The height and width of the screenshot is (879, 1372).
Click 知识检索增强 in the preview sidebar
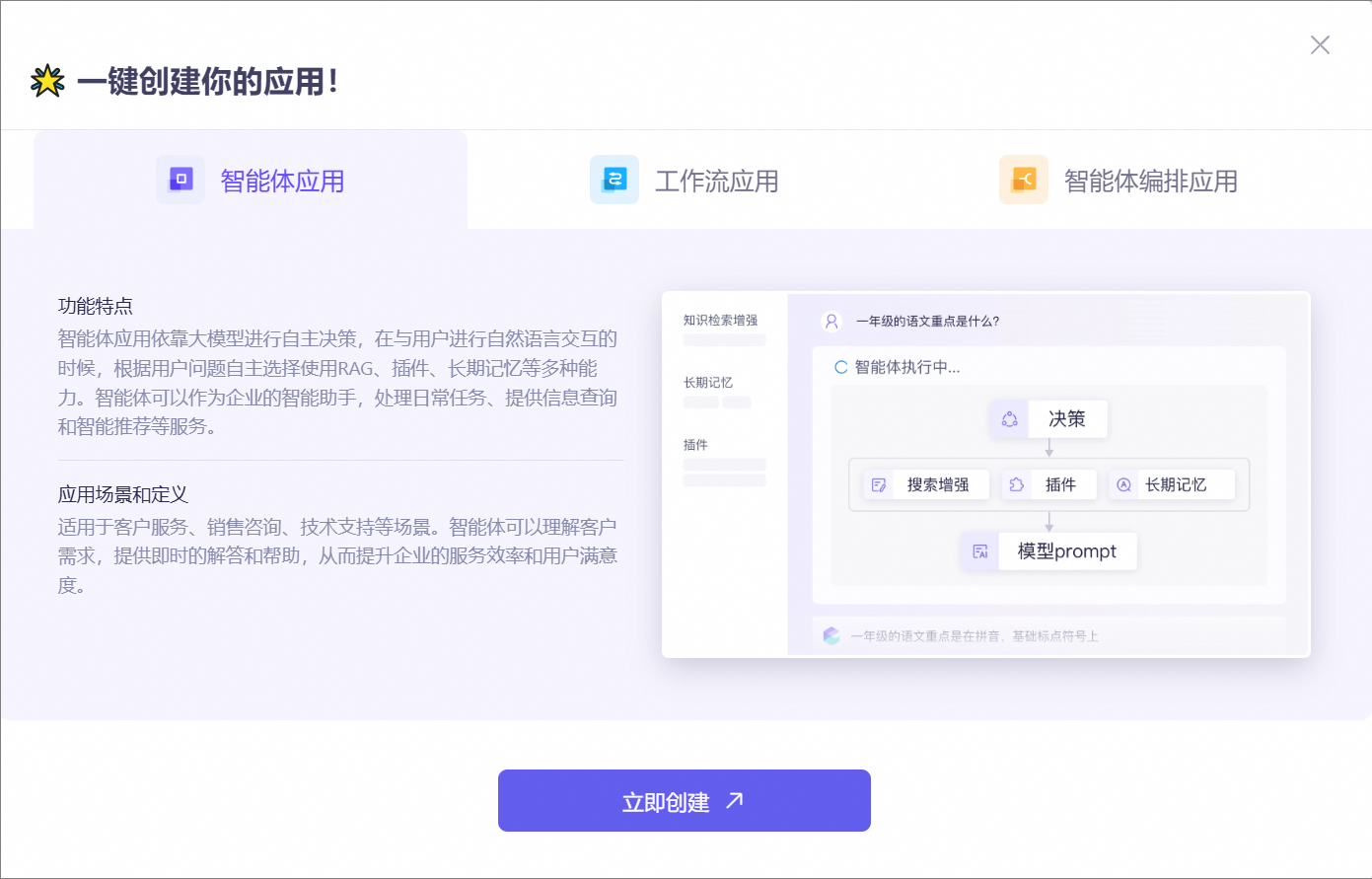[721, 321]
